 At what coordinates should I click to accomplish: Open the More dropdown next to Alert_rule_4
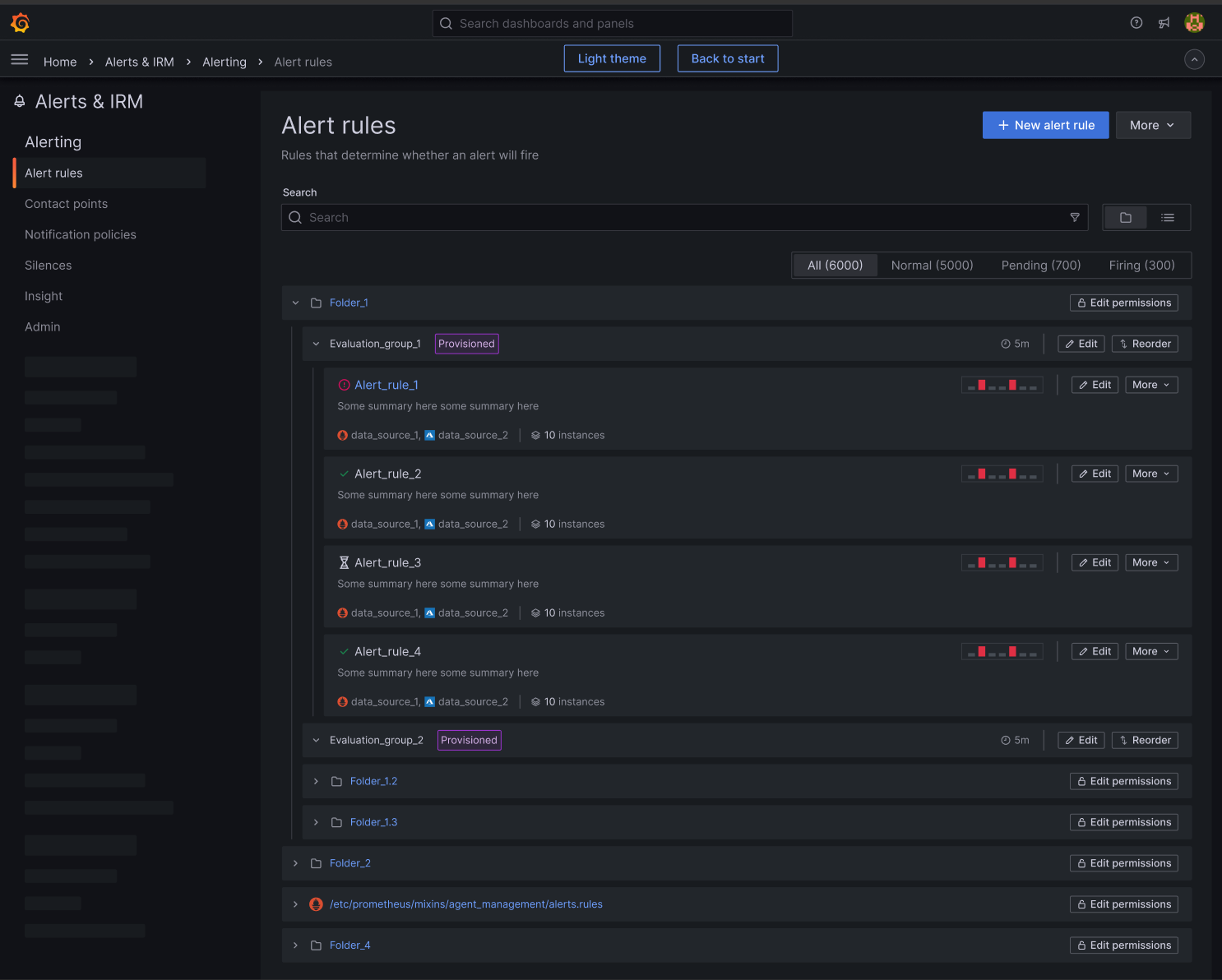[1150, 650]
